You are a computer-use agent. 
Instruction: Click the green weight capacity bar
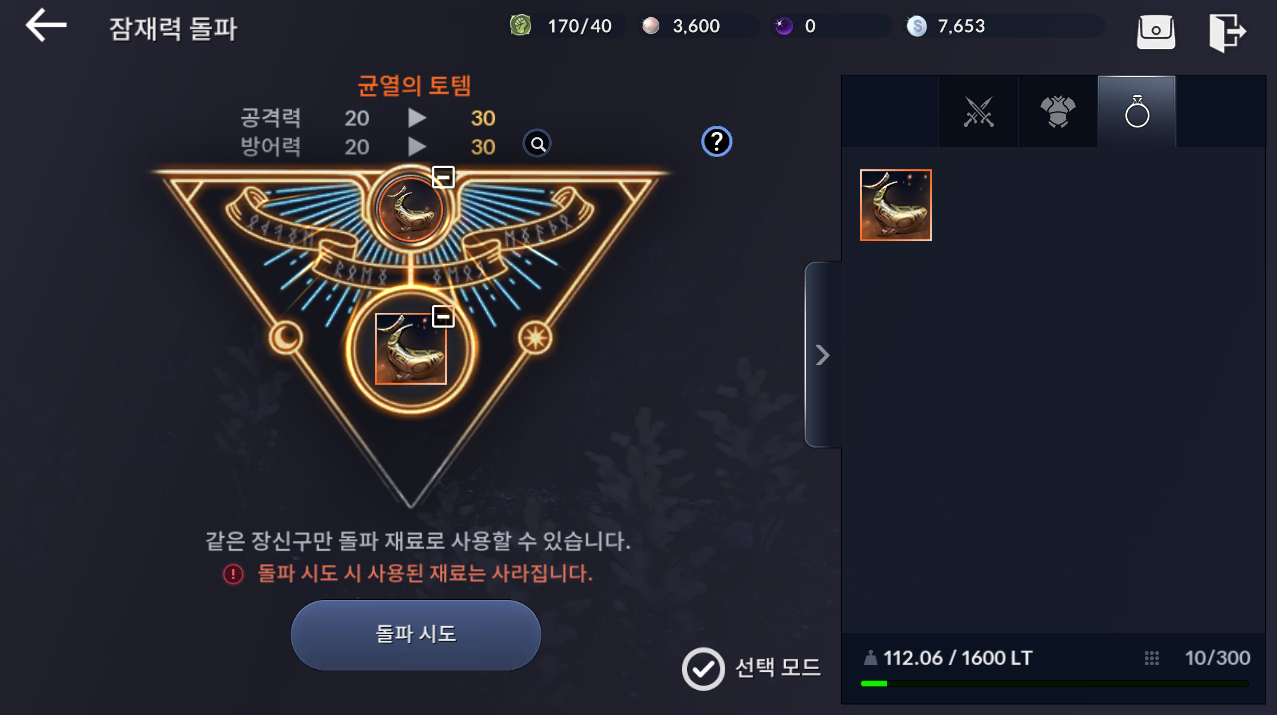coord(1055,684)
